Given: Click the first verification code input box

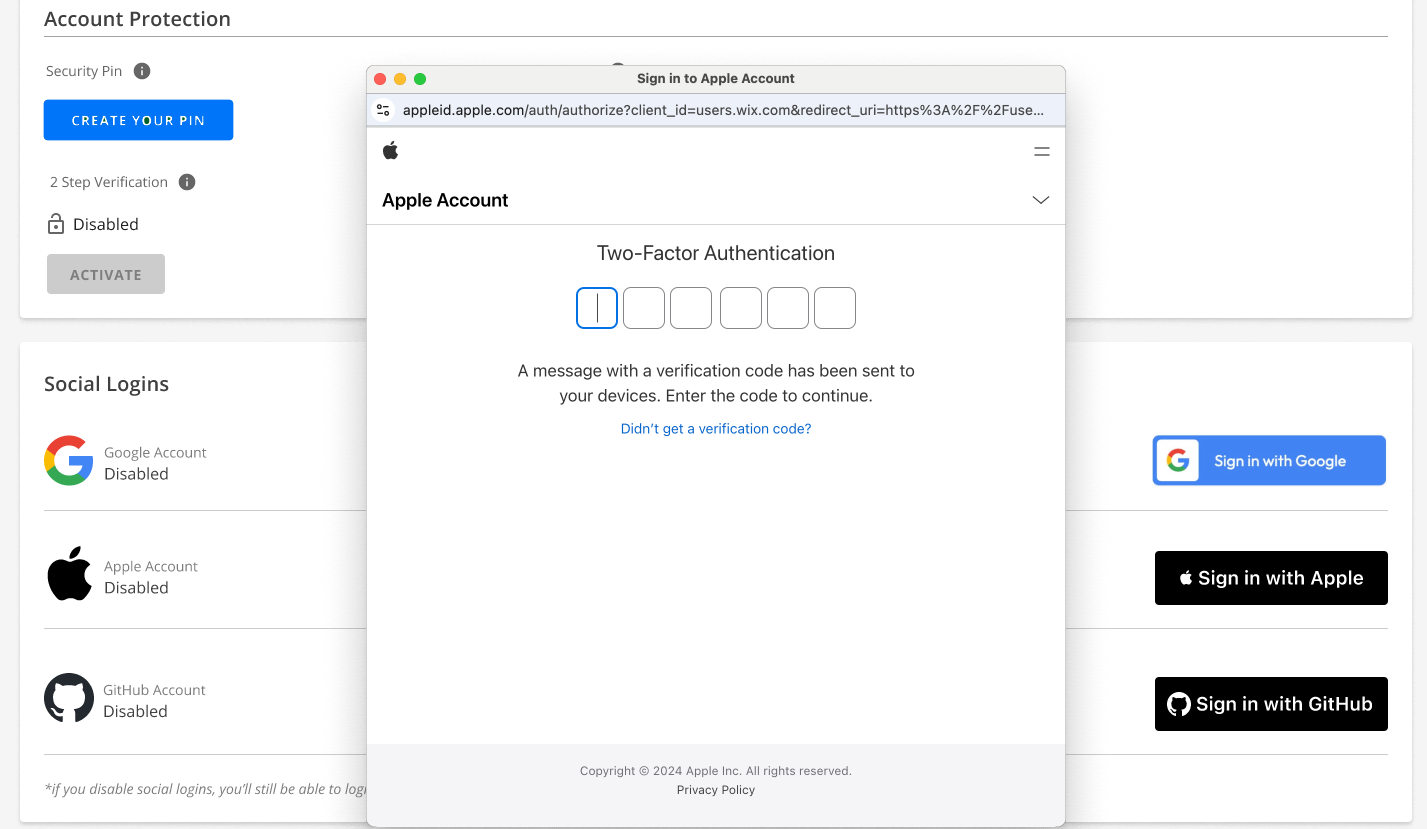Looking at the screenshot, I should click(x=597, y=308).
